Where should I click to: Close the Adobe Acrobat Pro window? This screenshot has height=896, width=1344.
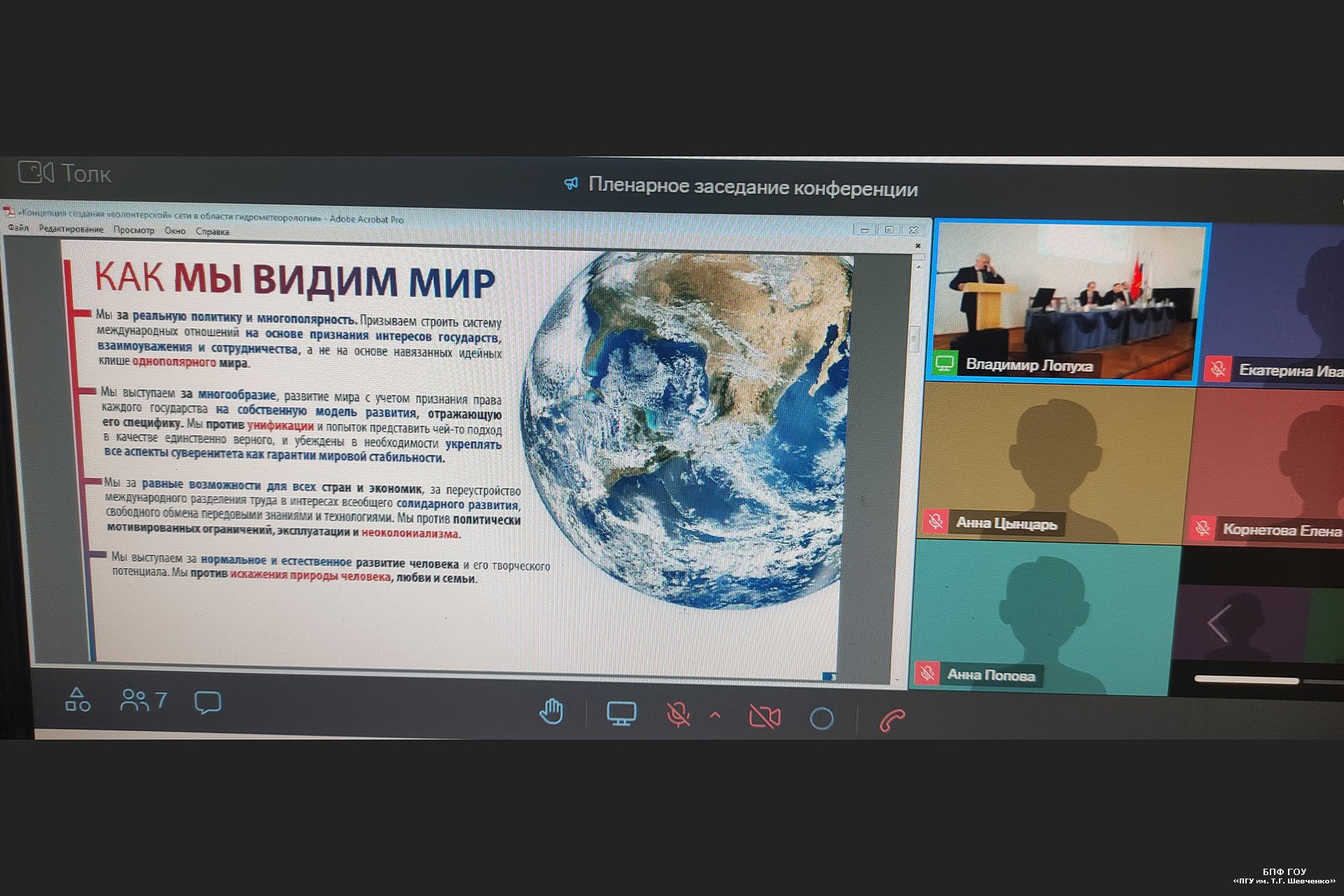click(913, 230)
